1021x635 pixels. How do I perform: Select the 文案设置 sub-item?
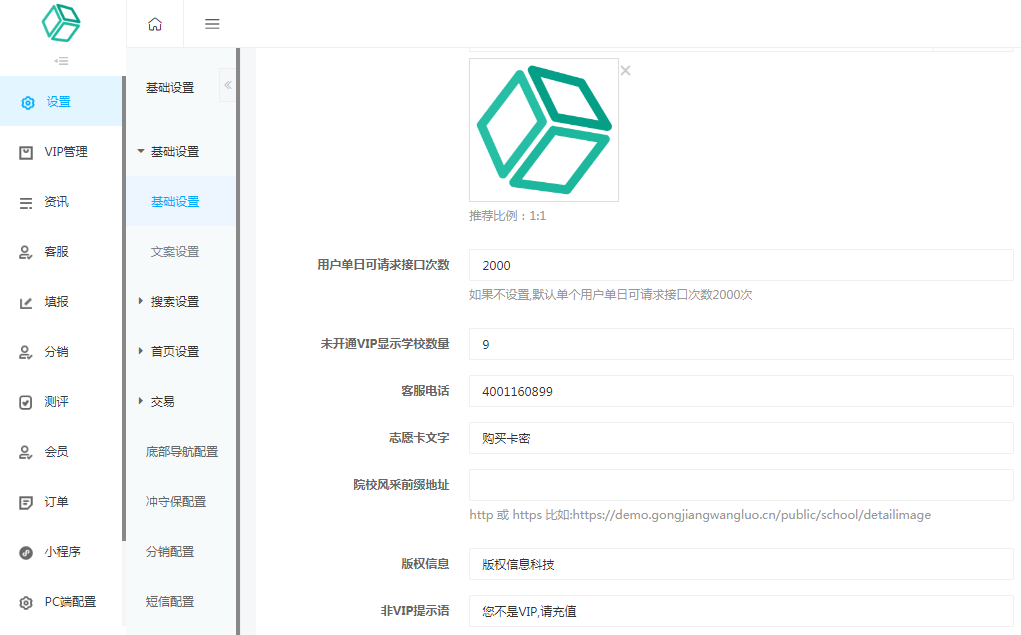tap(181, 251)
